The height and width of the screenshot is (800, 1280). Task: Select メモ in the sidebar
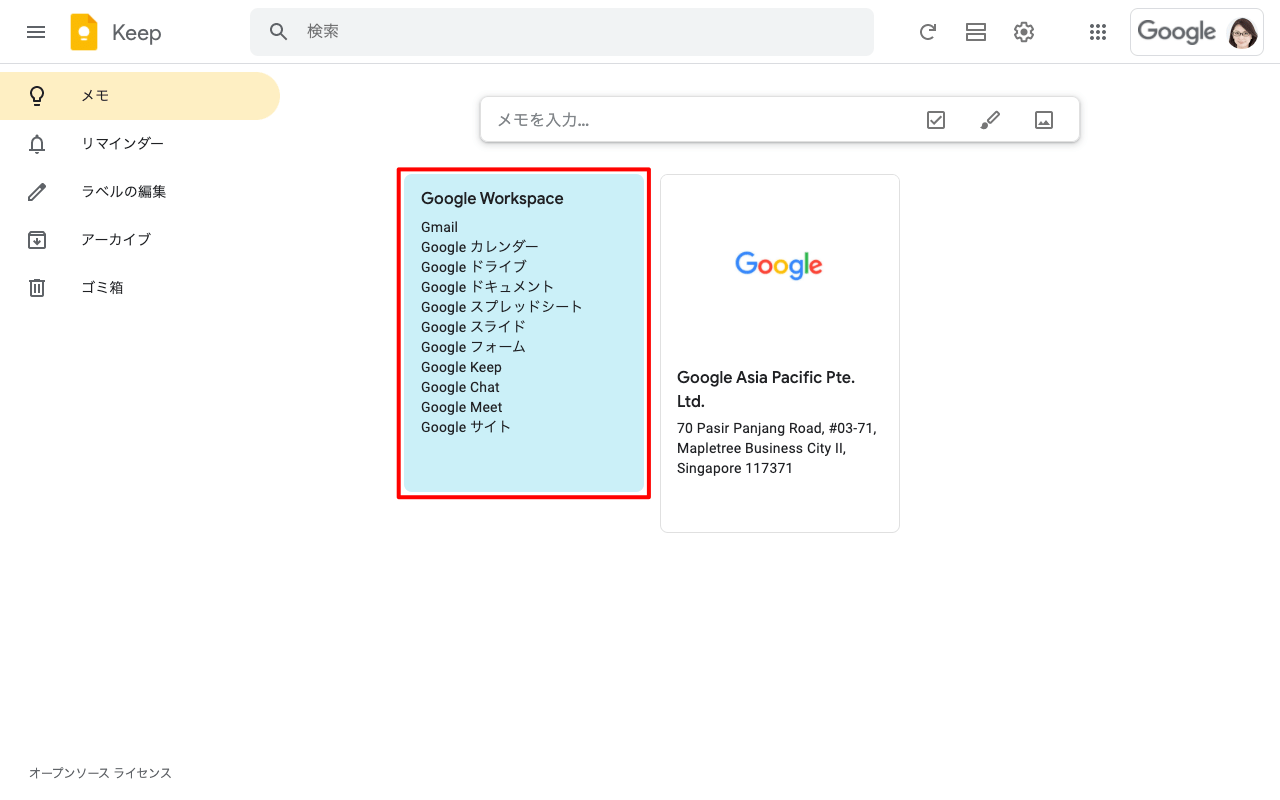click(x=140, y=96)
